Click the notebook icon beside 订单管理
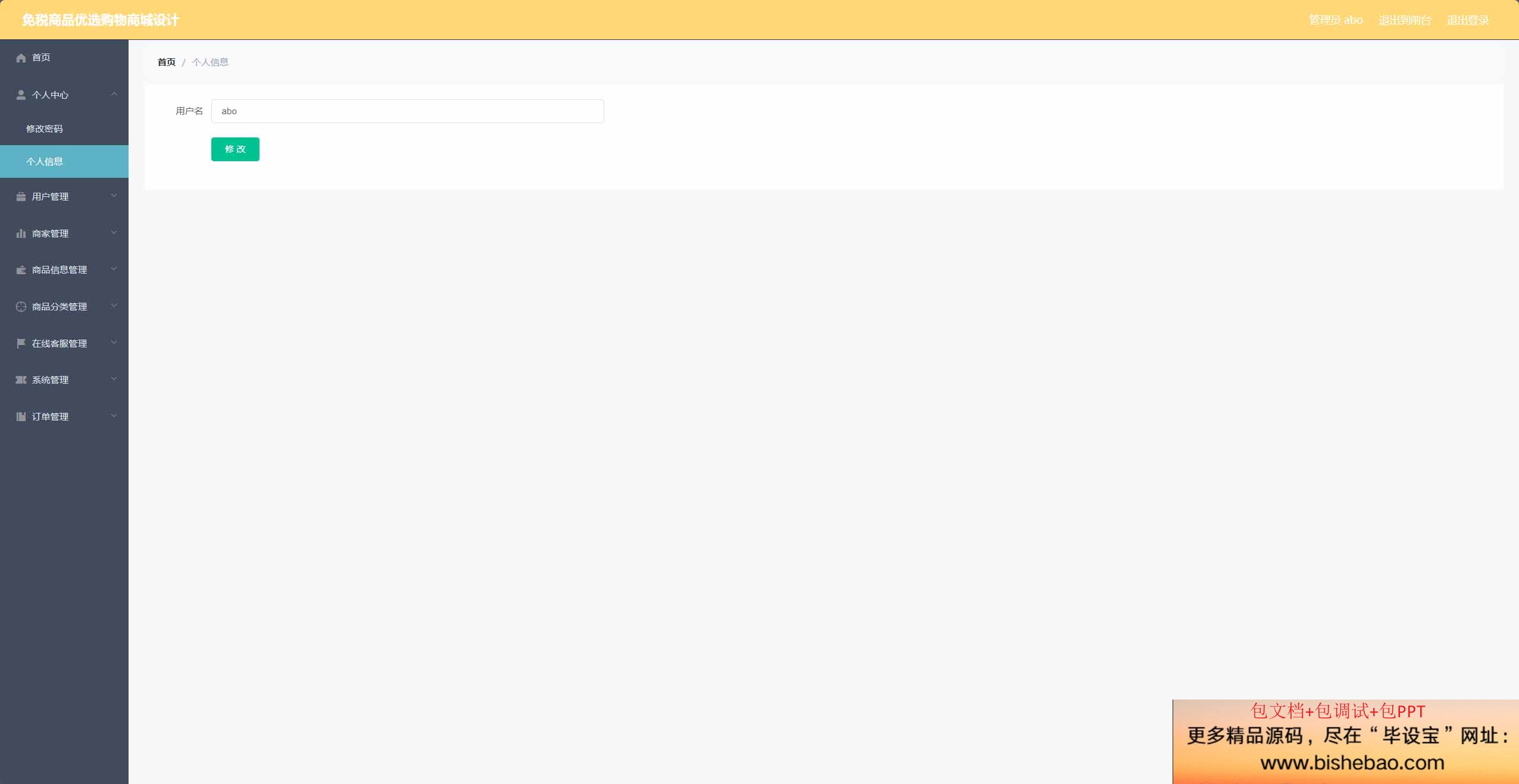Screen dimensions: 1519x784 [21, 416]
